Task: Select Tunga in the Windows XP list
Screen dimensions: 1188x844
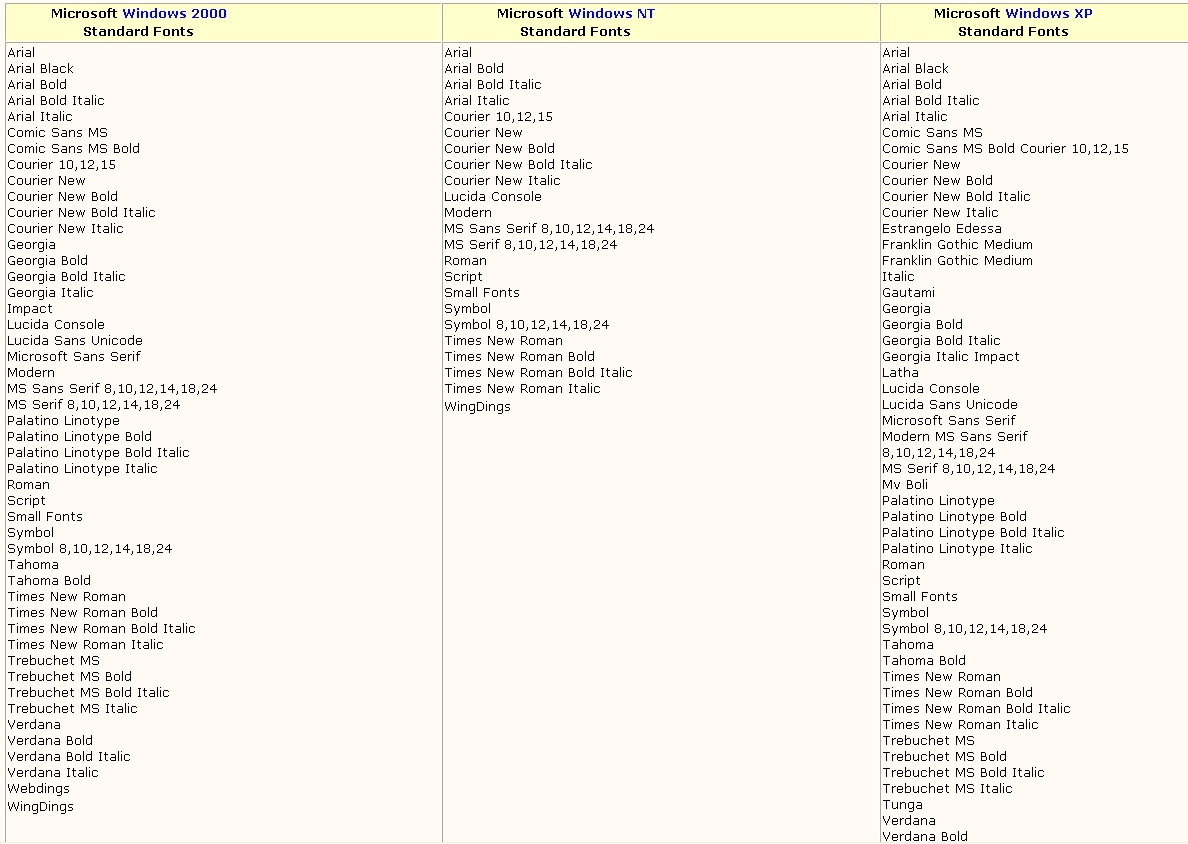Action: pyautogui.click(x=902, y=805)
